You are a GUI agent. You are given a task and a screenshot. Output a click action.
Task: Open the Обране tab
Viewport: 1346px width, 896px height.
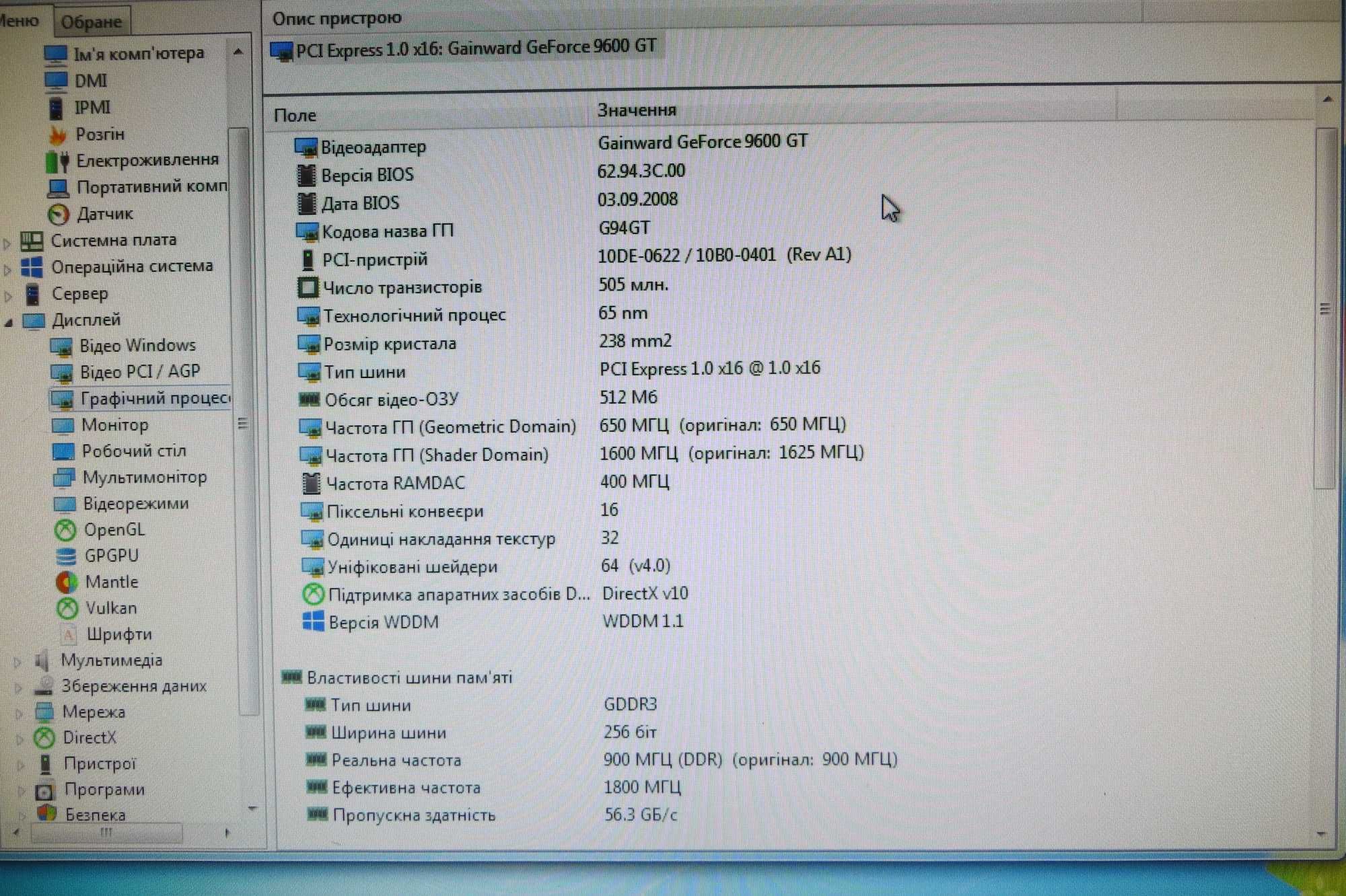(92, 22)
